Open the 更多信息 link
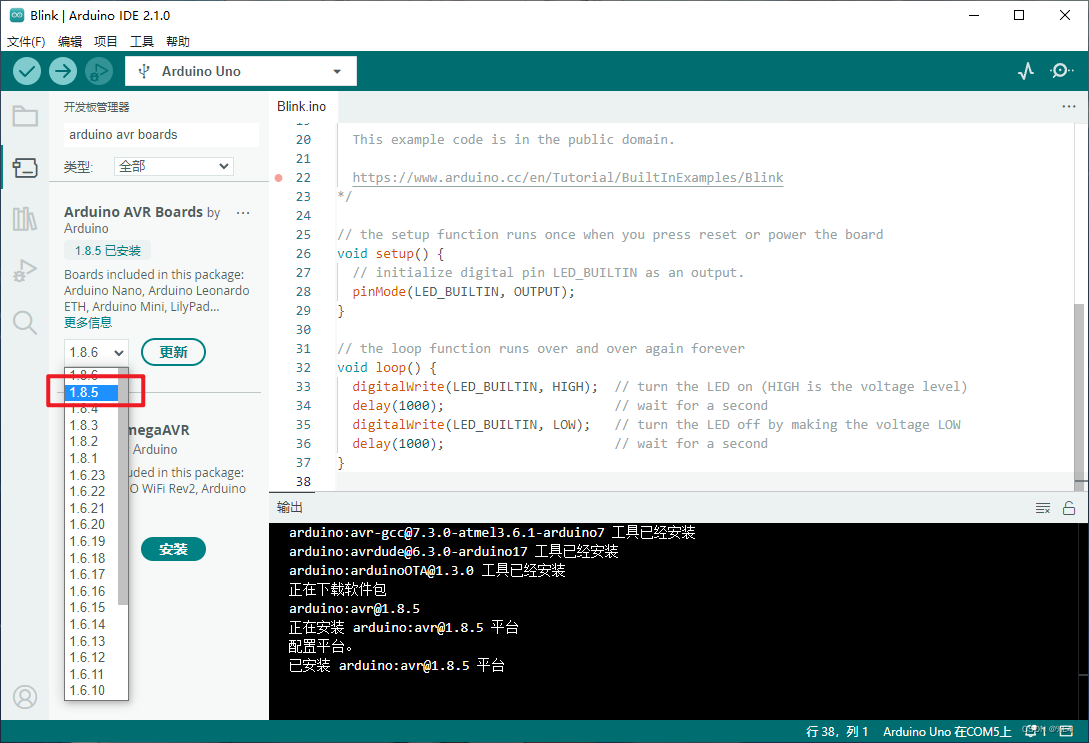Image resolution: width=1089 pixels, height=743 pixels. tap(88, 323)
